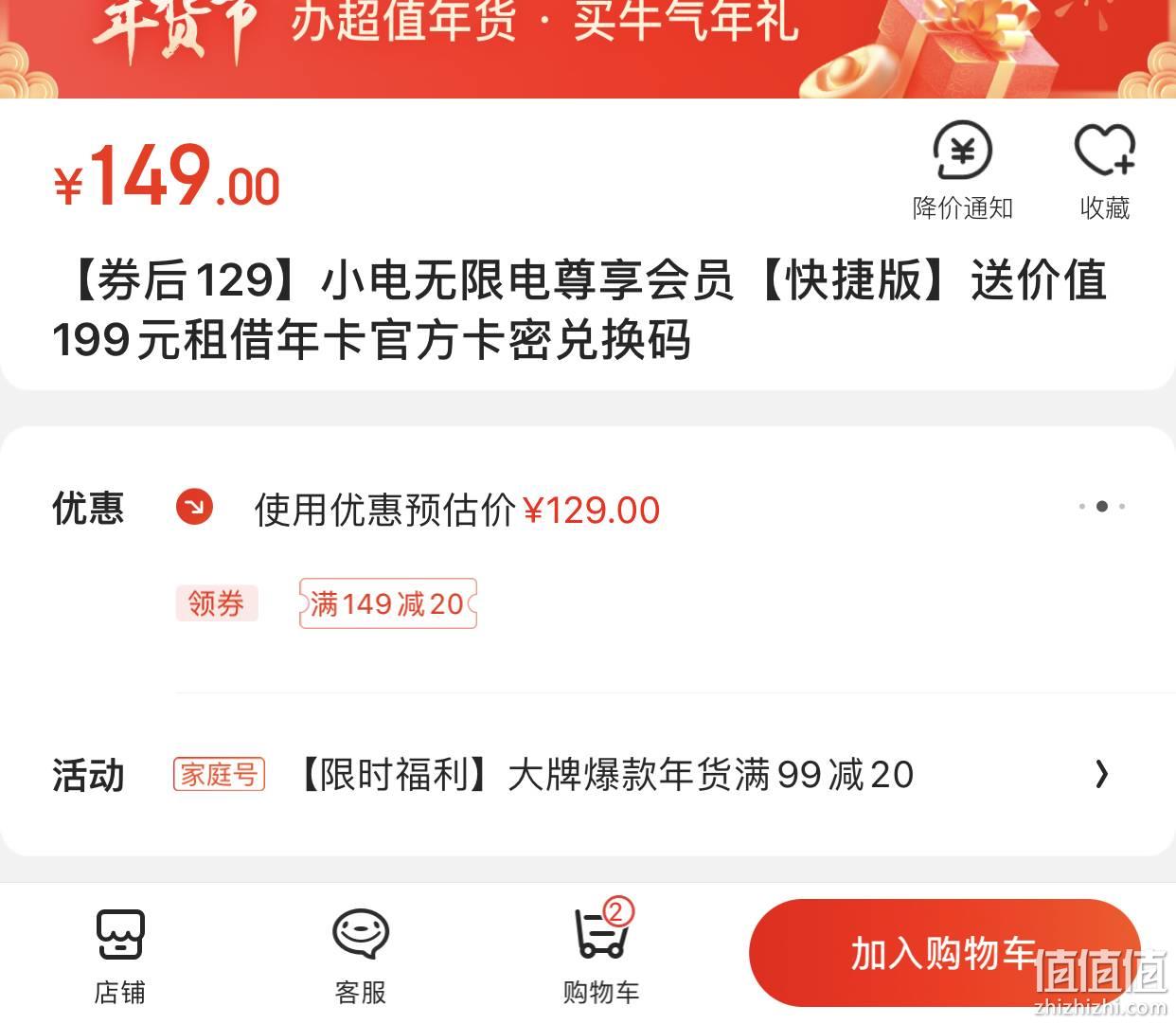Open the 家庭号 tag
This screenshot has width=1176, height=1024.
click(219, 775)
